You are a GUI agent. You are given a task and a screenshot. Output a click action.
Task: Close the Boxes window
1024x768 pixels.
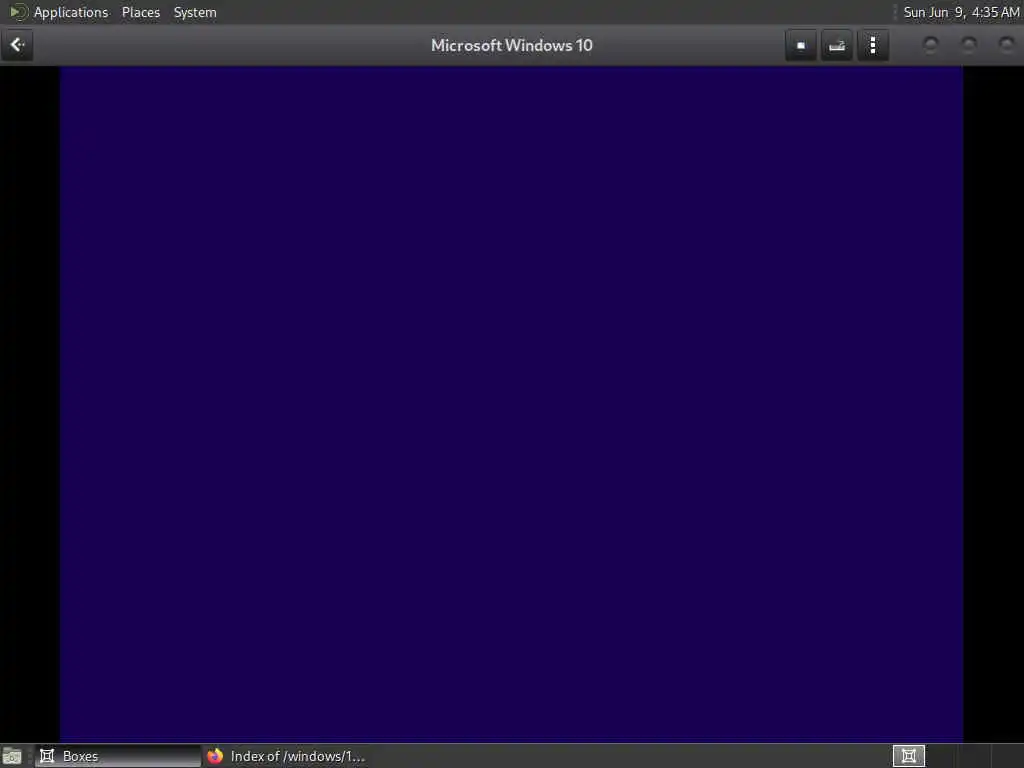(x=1006, y=44)
